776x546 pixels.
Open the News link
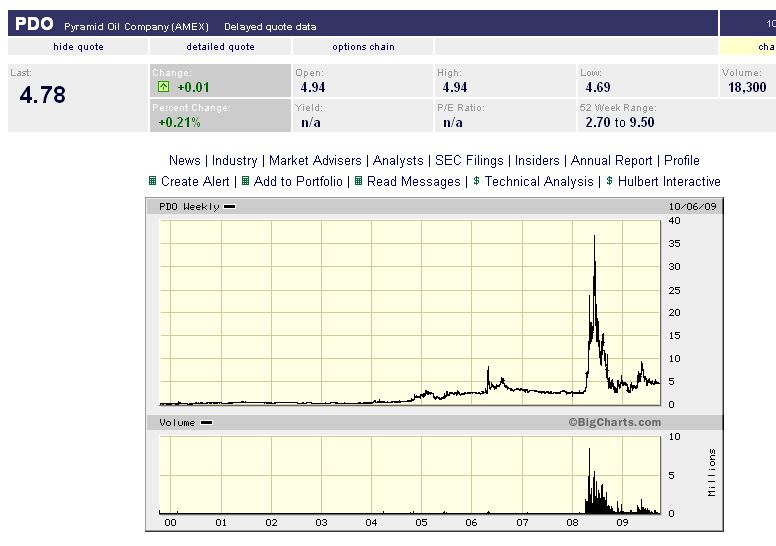185,160
